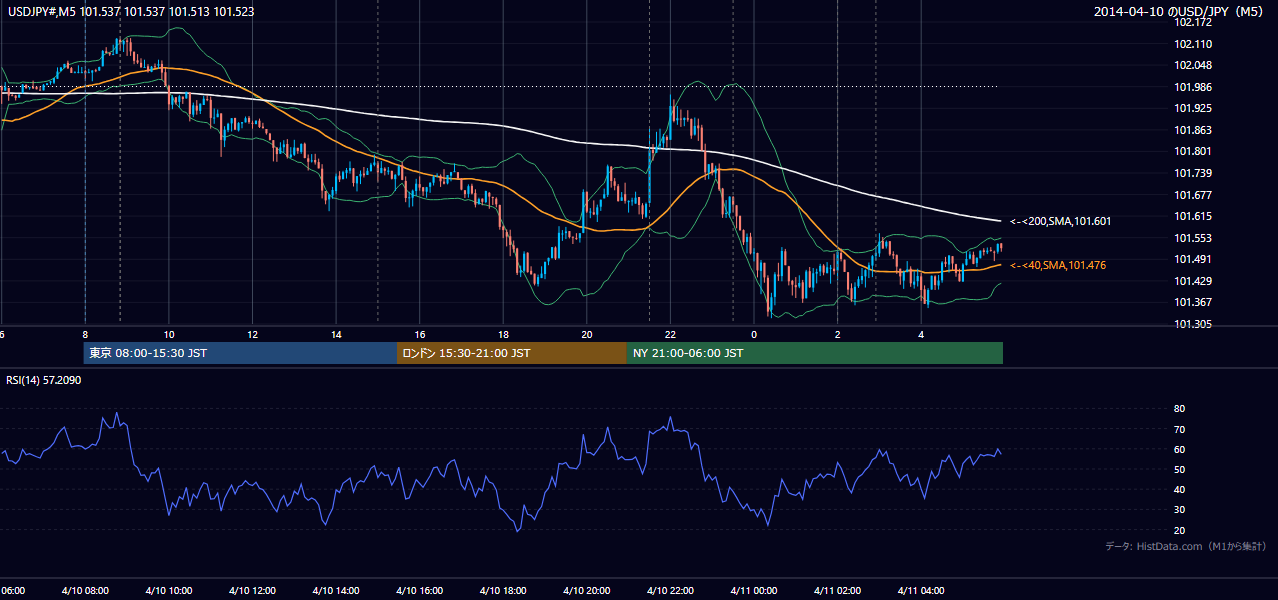Screen dimensions: 1278x600
Task: Click price axis label 101.925
Action: (x=1193, y=108)
